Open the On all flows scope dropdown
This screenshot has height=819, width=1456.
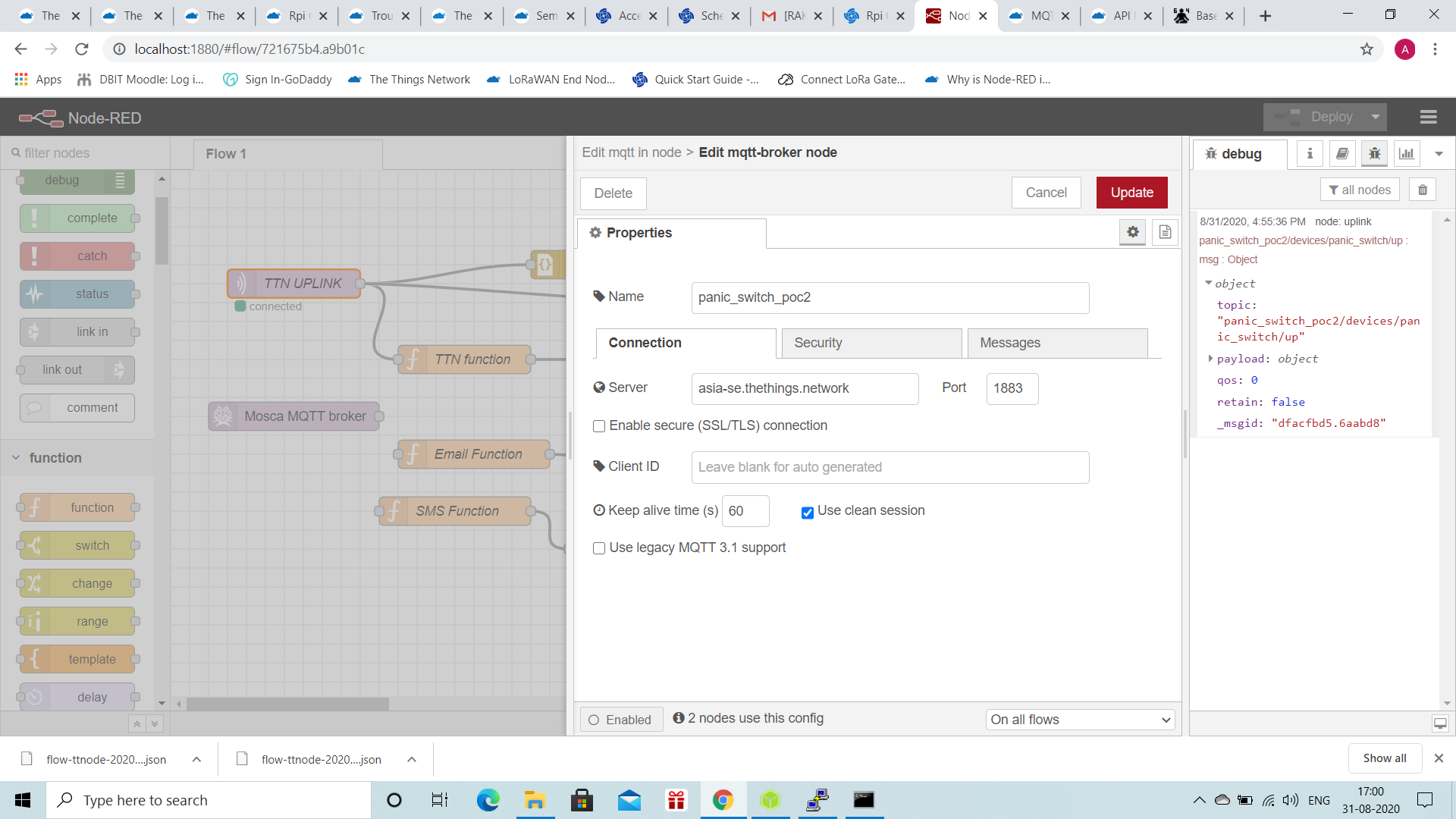pyautogui.click(x=1080, y=720)
